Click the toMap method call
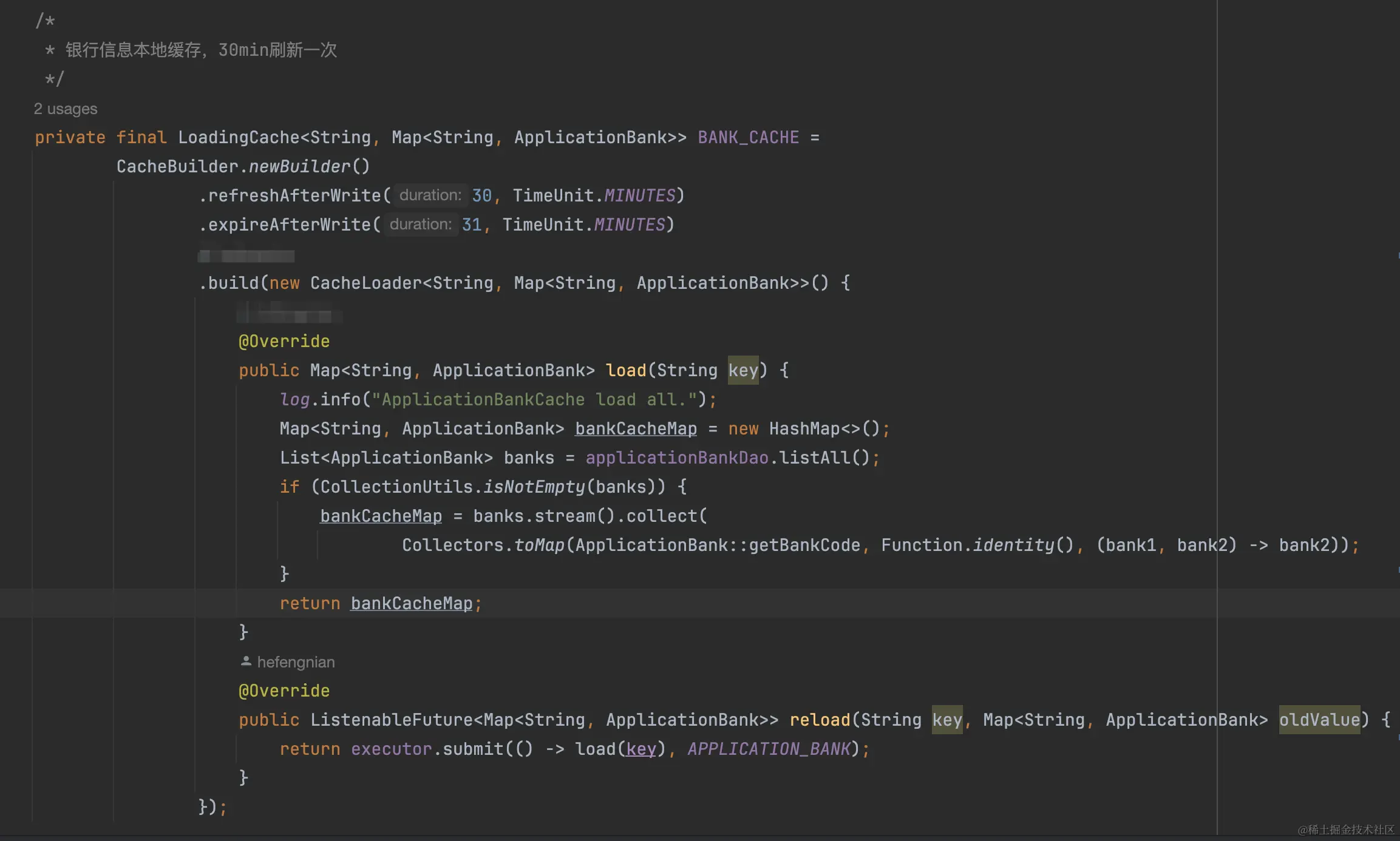Viewport: 1400px width, 841px height. [539, 545]
